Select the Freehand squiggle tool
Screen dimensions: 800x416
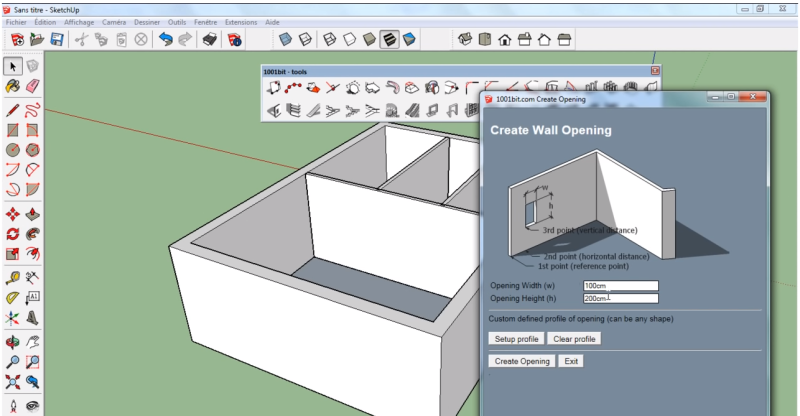33,110
